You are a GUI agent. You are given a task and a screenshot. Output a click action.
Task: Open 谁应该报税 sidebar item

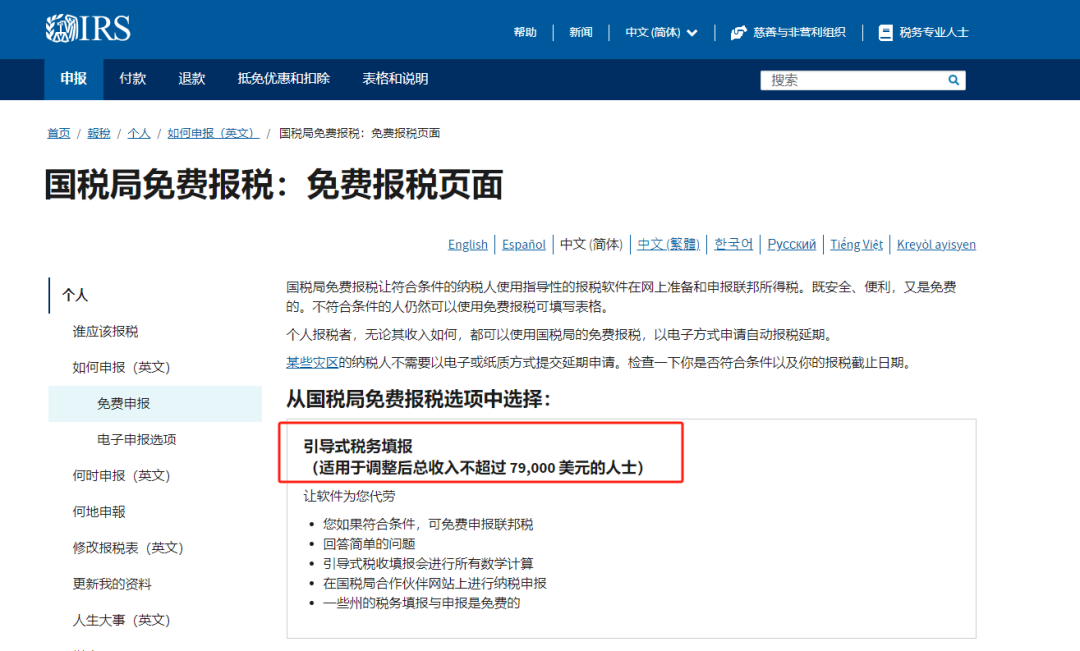[x=105, y=332]
